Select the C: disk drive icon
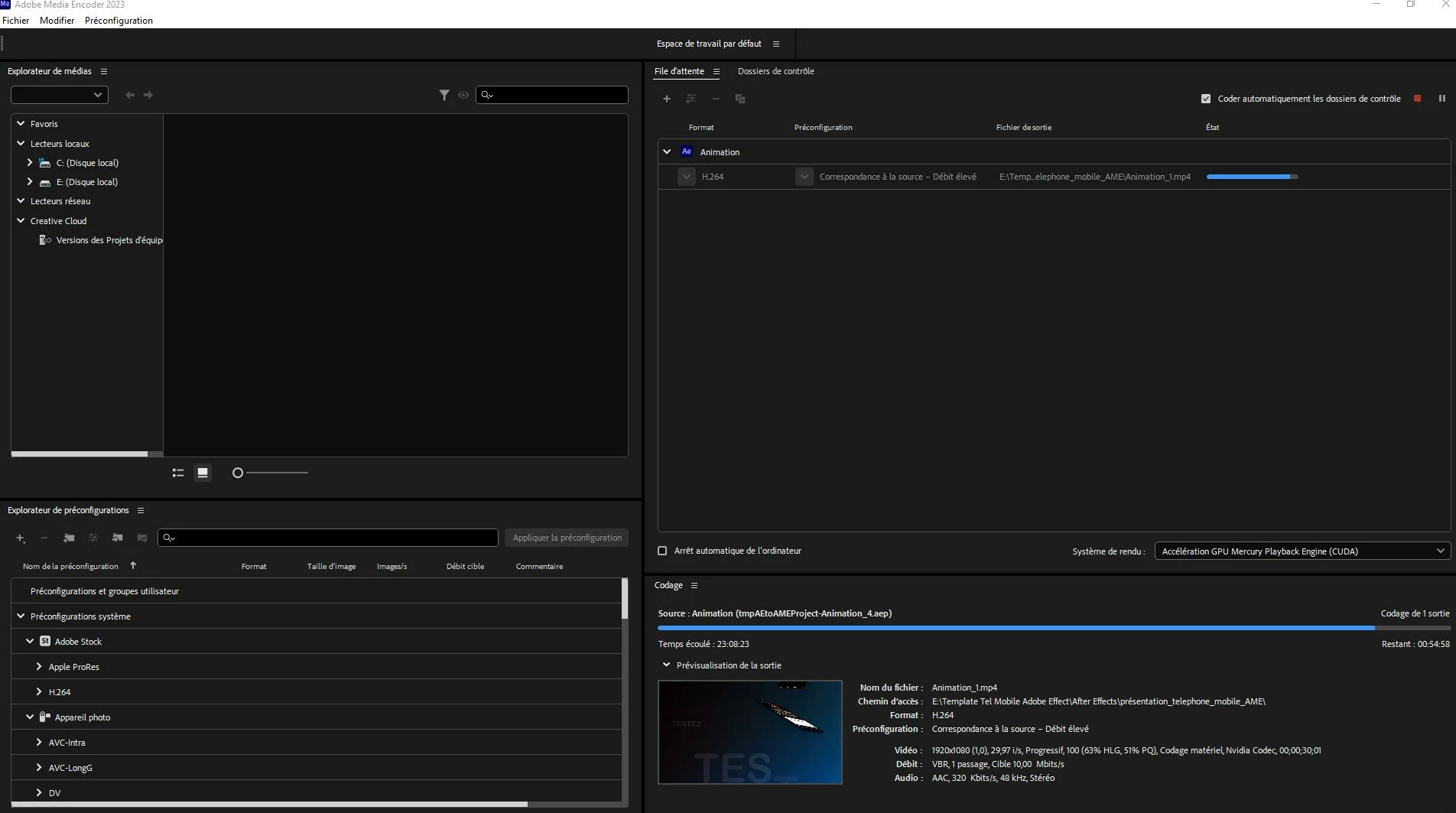The width and height of the screenshot is (1456, 813). (x=45, y=163)
